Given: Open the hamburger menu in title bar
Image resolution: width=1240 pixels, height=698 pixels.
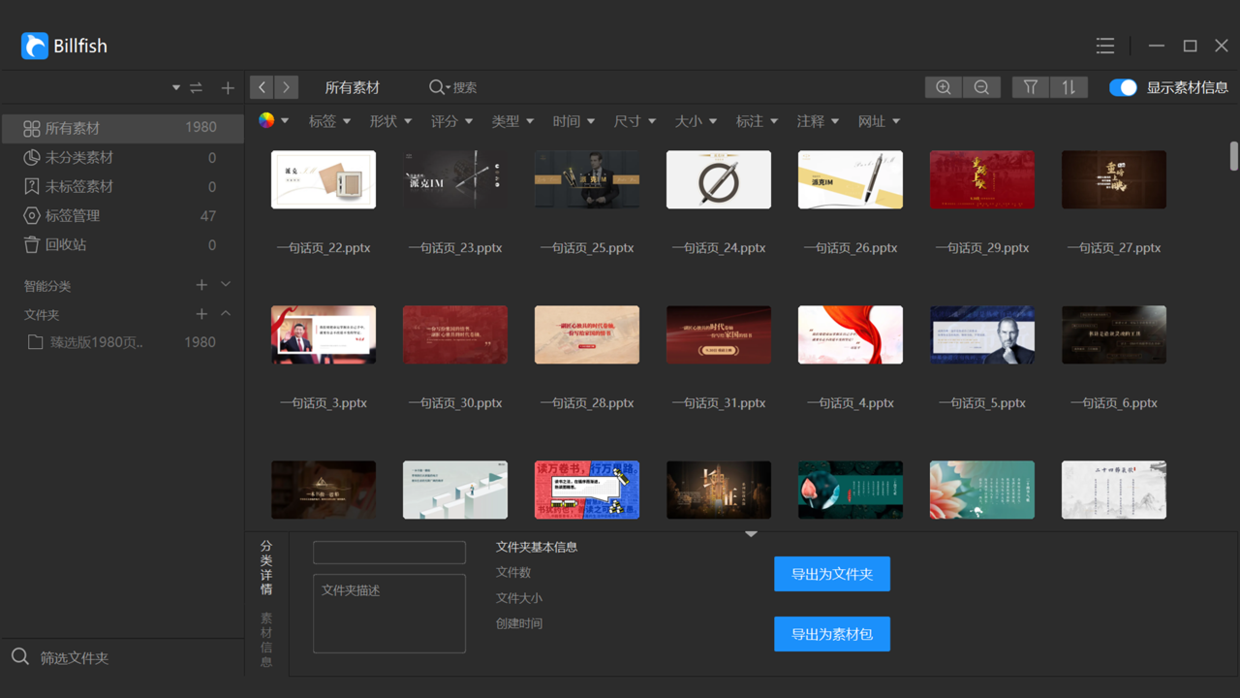Looking at the screenshot, I should (x=1105, y=45).
